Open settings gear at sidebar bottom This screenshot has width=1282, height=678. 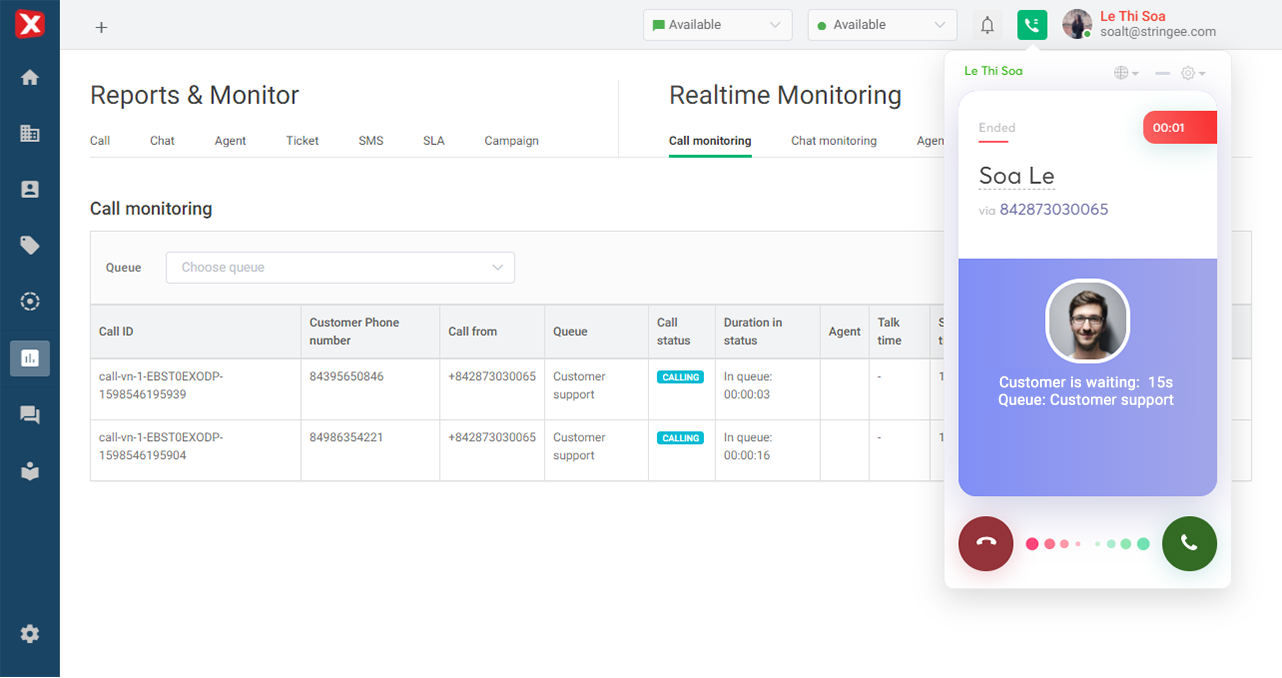pyautogui.click(x=30, y=634)
